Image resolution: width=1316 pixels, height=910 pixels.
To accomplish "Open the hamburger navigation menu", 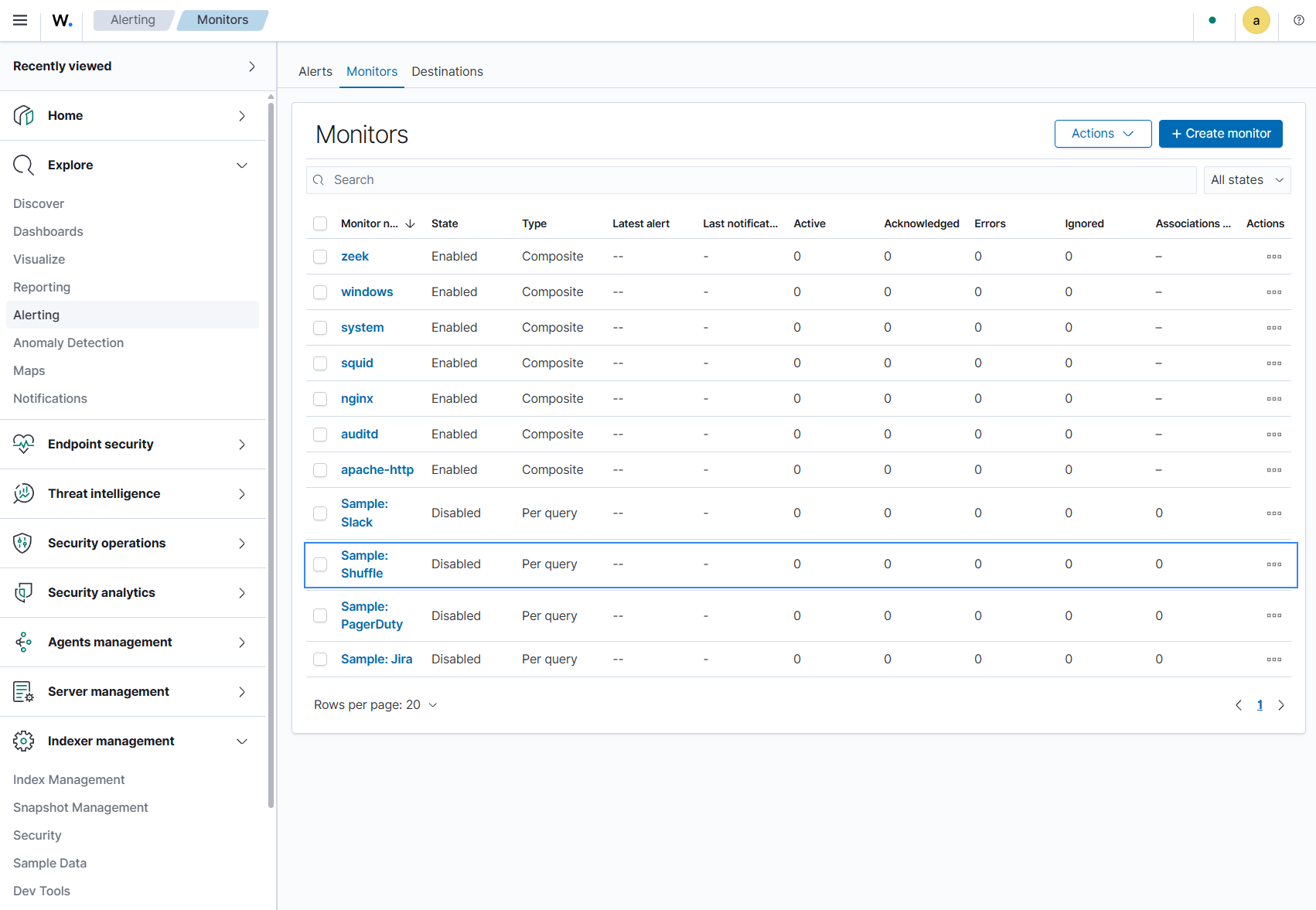I will (20, 20).
